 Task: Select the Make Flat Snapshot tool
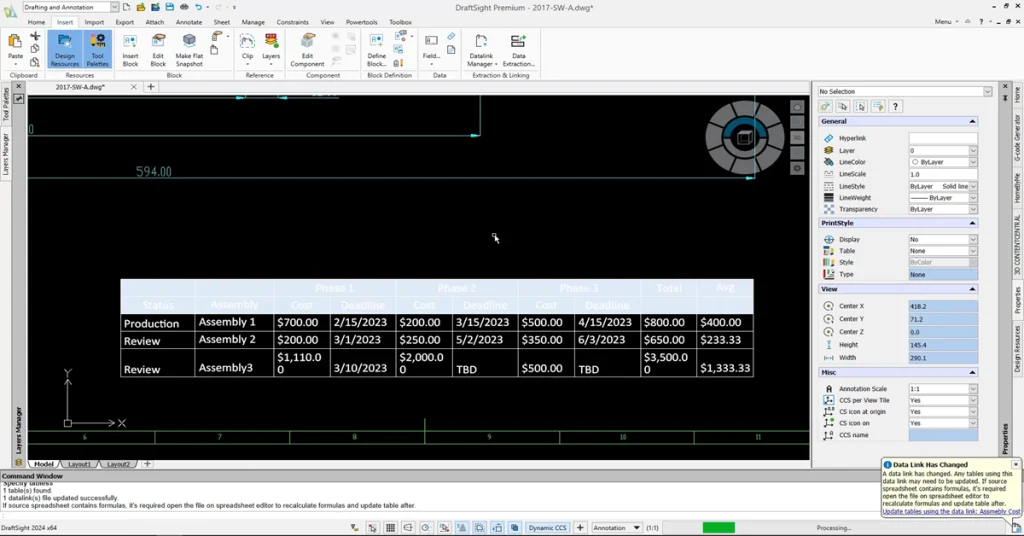click(189, 48)
